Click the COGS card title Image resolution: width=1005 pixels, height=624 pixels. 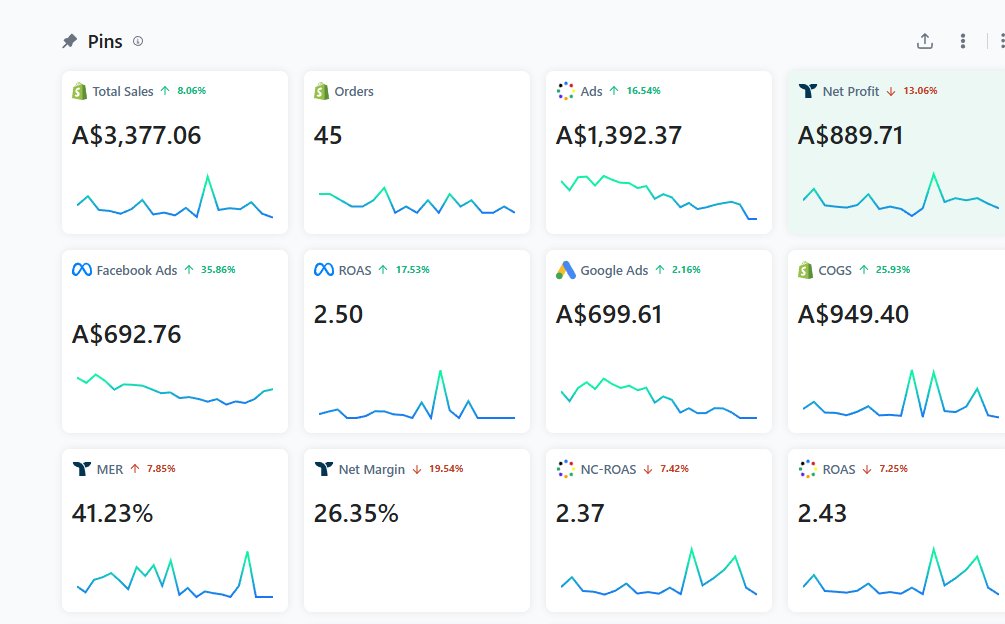tap(835, 270)
